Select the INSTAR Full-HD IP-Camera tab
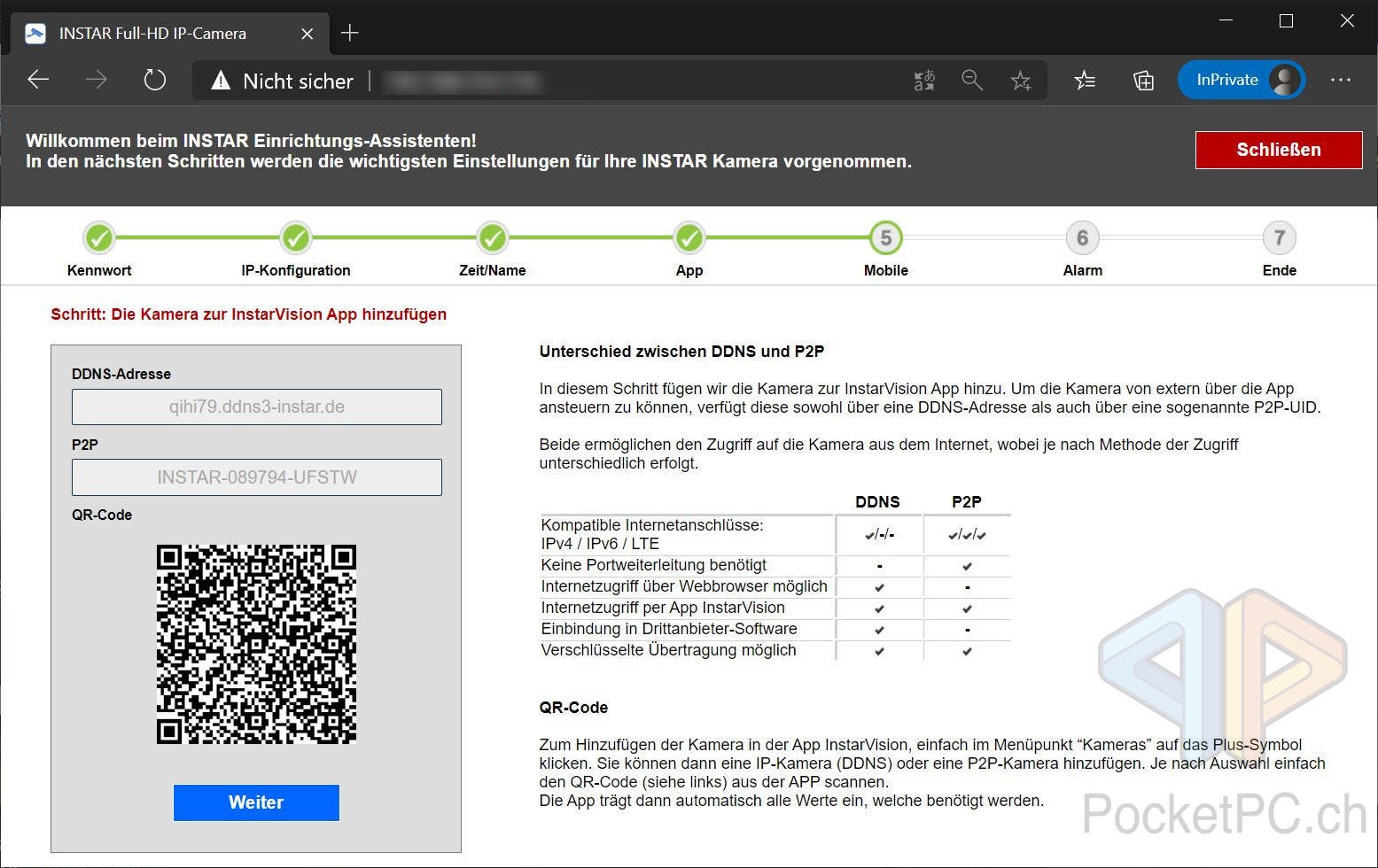This screenshot has height=868, width=1378. tap(170, 34)
